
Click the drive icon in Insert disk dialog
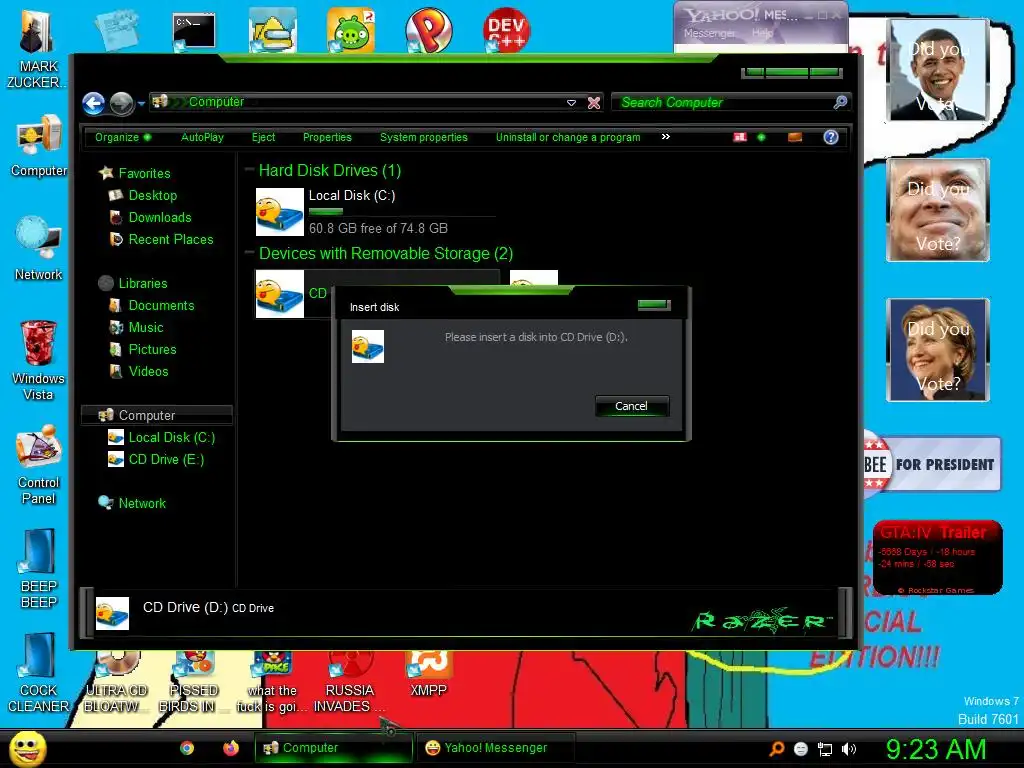(368, 346)
